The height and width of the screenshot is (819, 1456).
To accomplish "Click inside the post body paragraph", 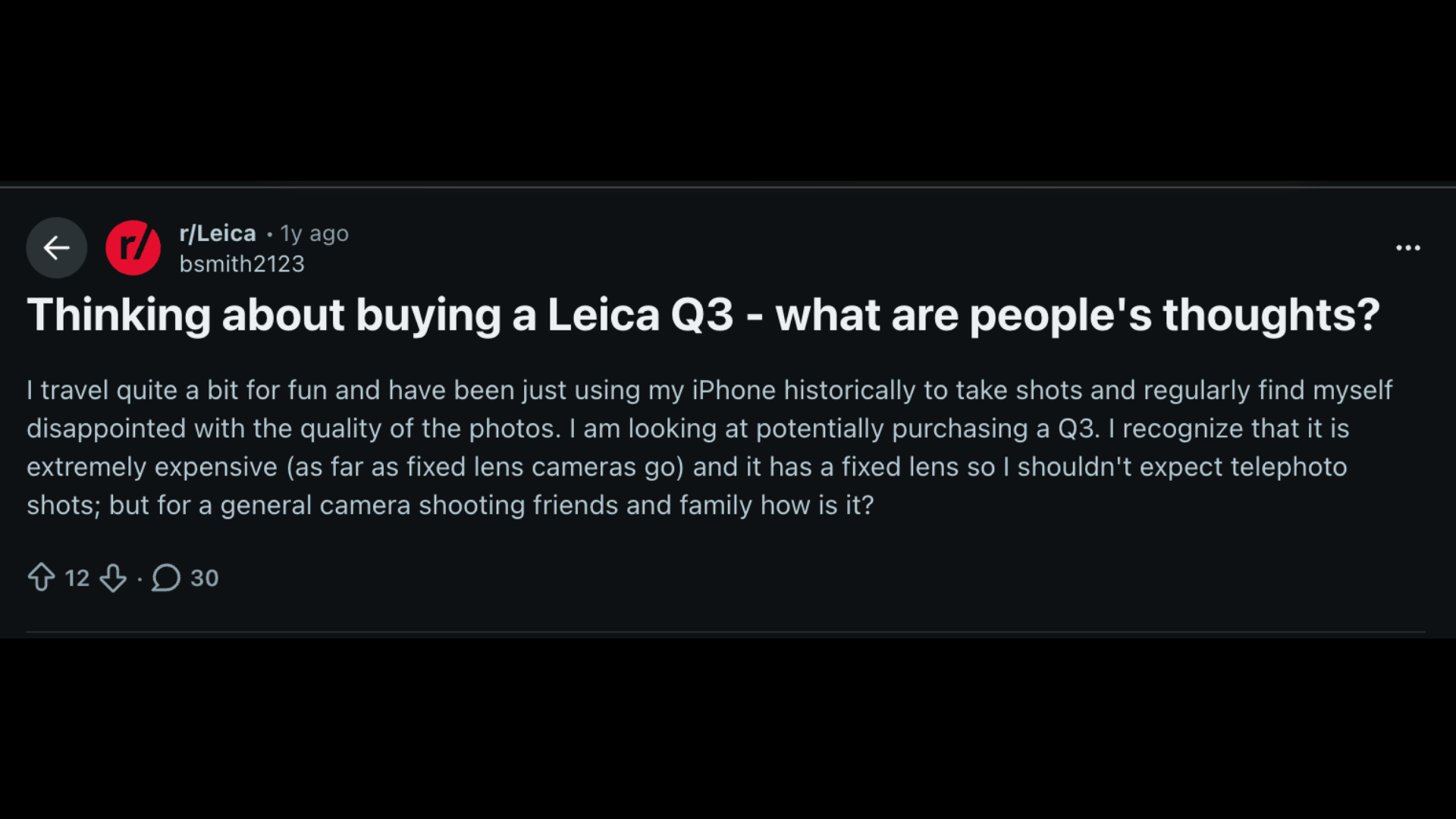I will pyautogui.click(x=682, y=447).
